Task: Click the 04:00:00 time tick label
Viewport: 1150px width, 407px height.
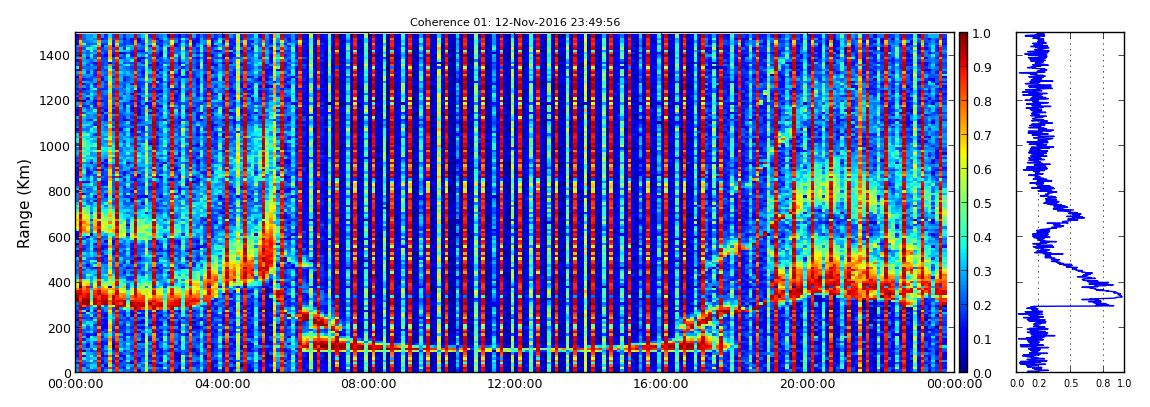Action: (221, 384)
